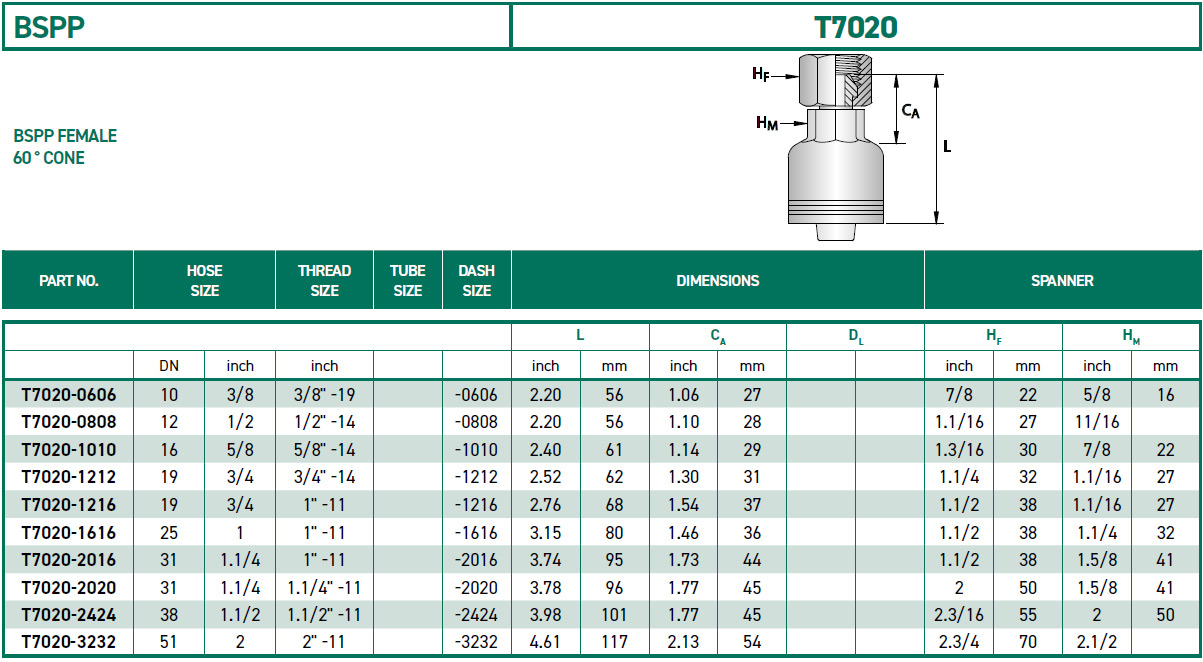Click CA inch value 1.06
Viewport: 1203px width, 662px height.
pyautogui.click(x=684, y=395)
